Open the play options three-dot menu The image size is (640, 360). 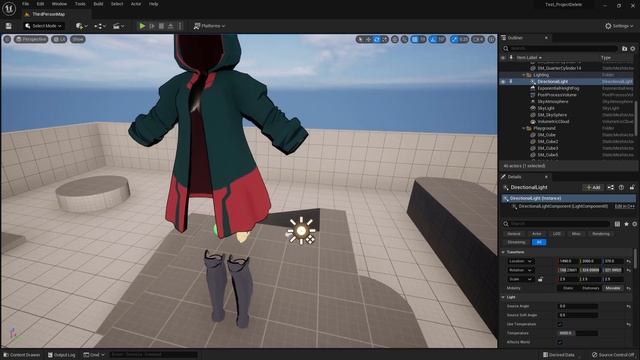[x=180, y=26]
